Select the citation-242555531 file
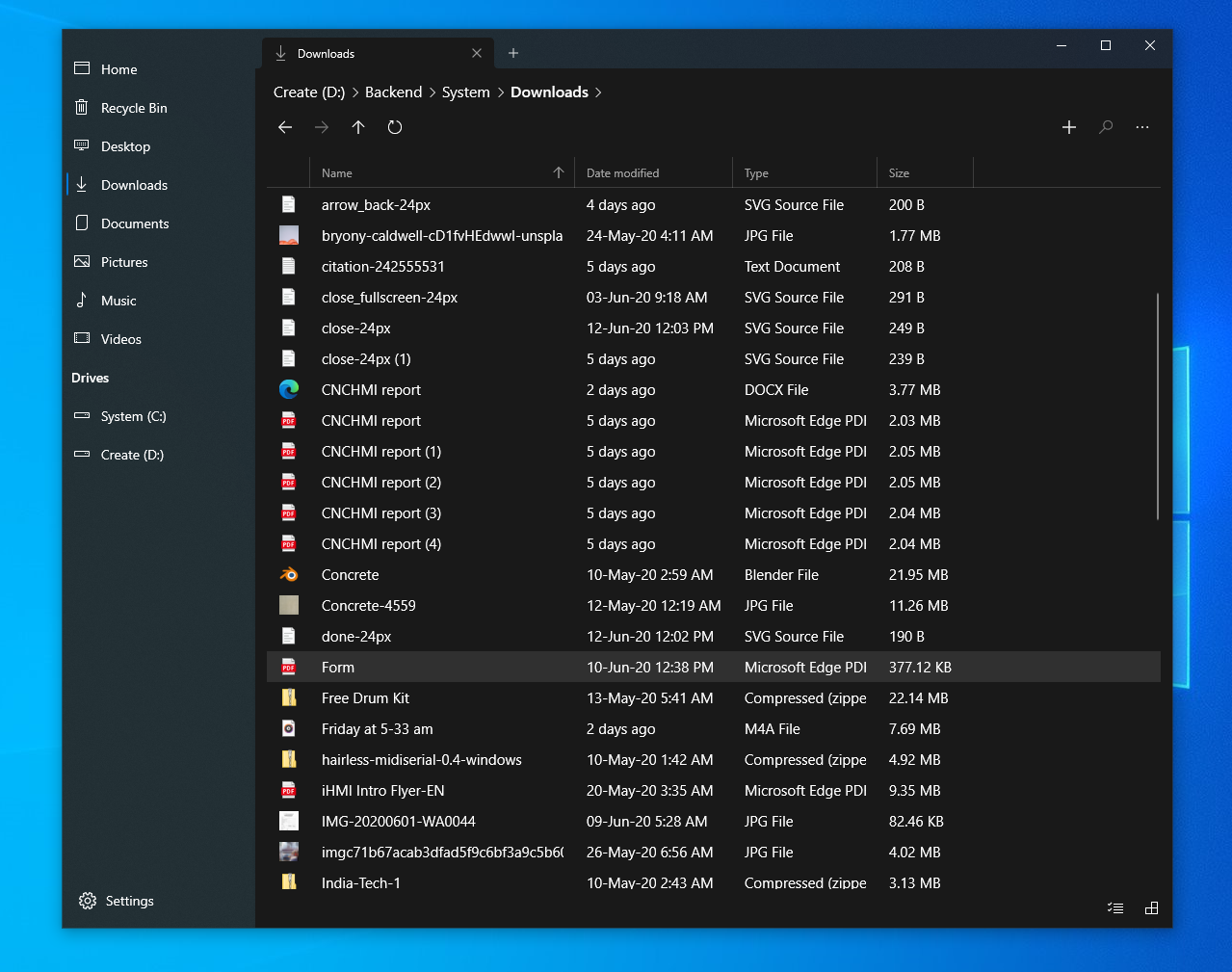 [x=714, y=267]
